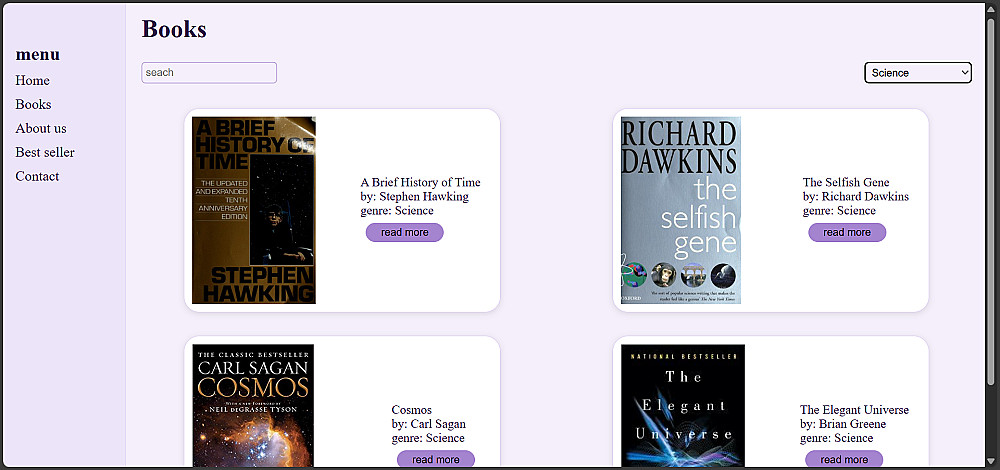Click genre: Science under Brian Greene
The image size is (1000, 470).
[x=836, y=438]
